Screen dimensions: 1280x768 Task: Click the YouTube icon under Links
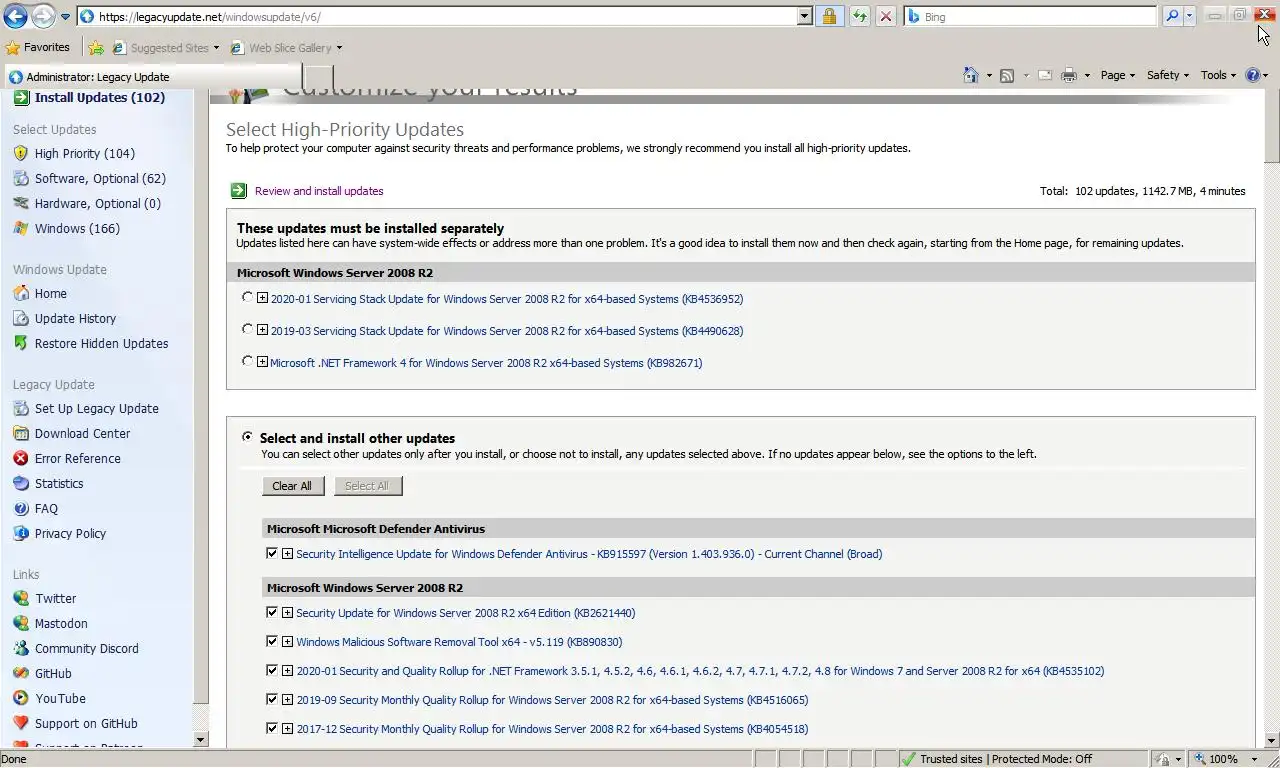[x=21, y=698]
